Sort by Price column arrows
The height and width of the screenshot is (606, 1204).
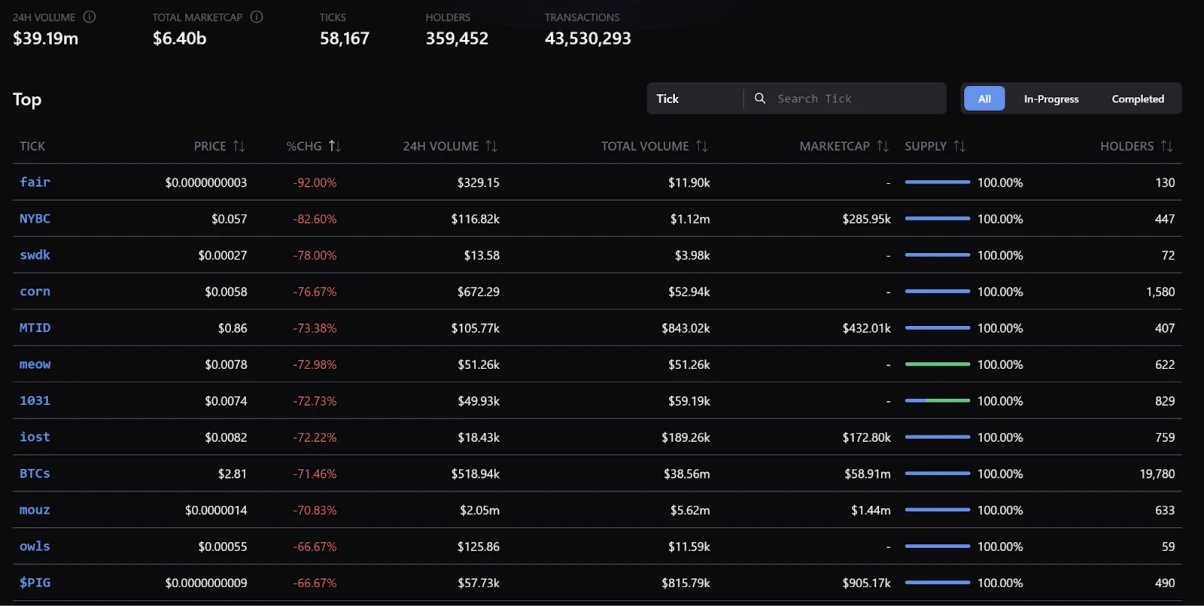coord(238,146)
